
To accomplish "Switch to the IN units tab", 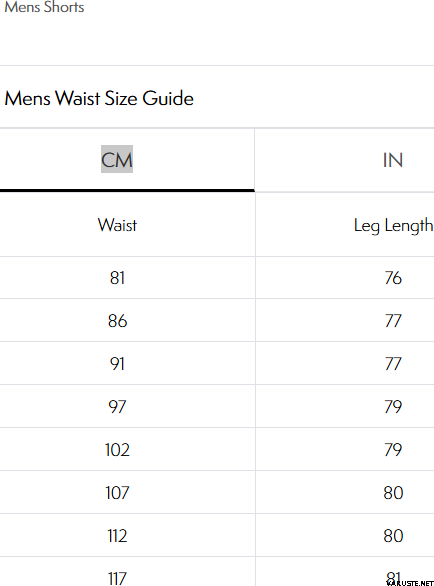I will [x=393, y=160].
